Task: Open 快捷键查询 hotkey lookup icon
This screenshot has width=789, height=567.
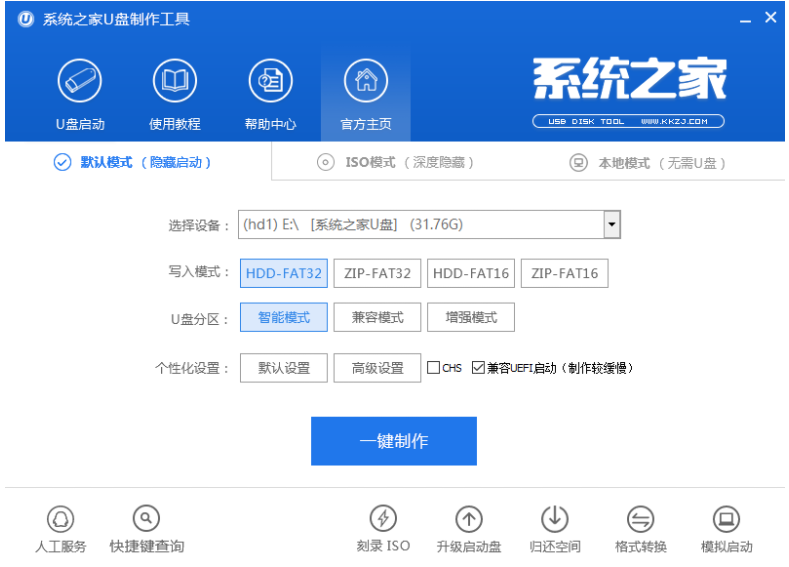Action: 147,518
